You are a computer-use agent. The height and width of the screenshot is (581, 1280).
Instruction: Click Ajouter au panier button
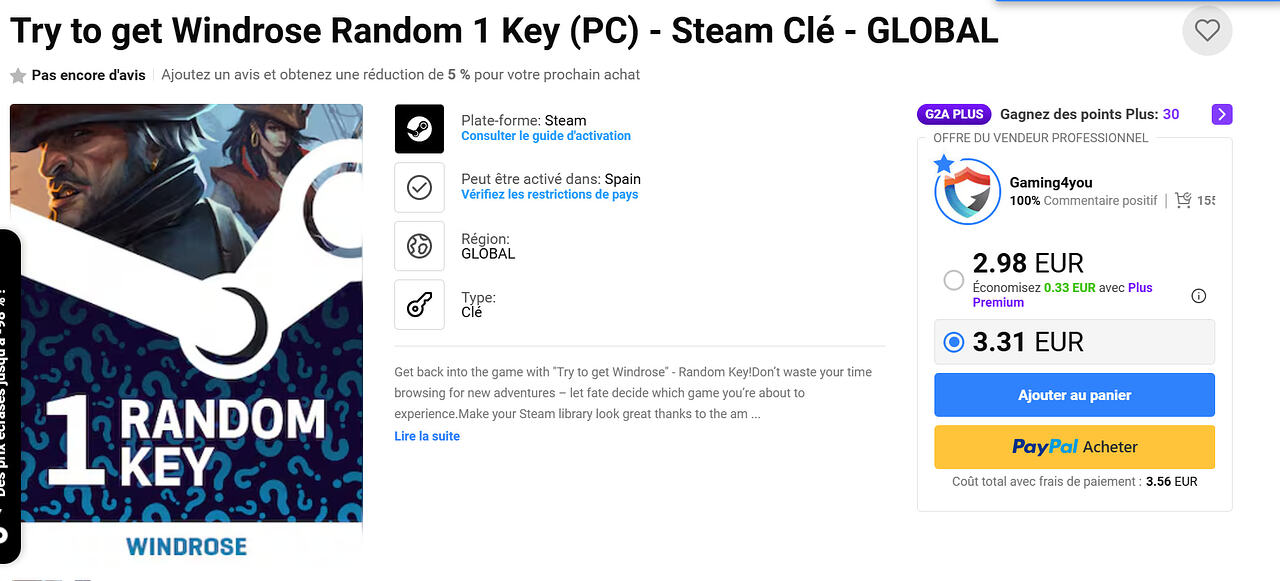coord(1074,395)
